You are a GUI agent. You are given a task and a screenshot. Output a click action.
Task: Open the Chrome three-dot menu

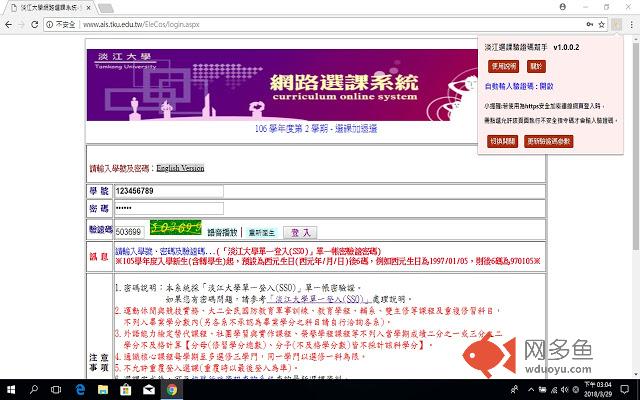(x=631, y=24)
